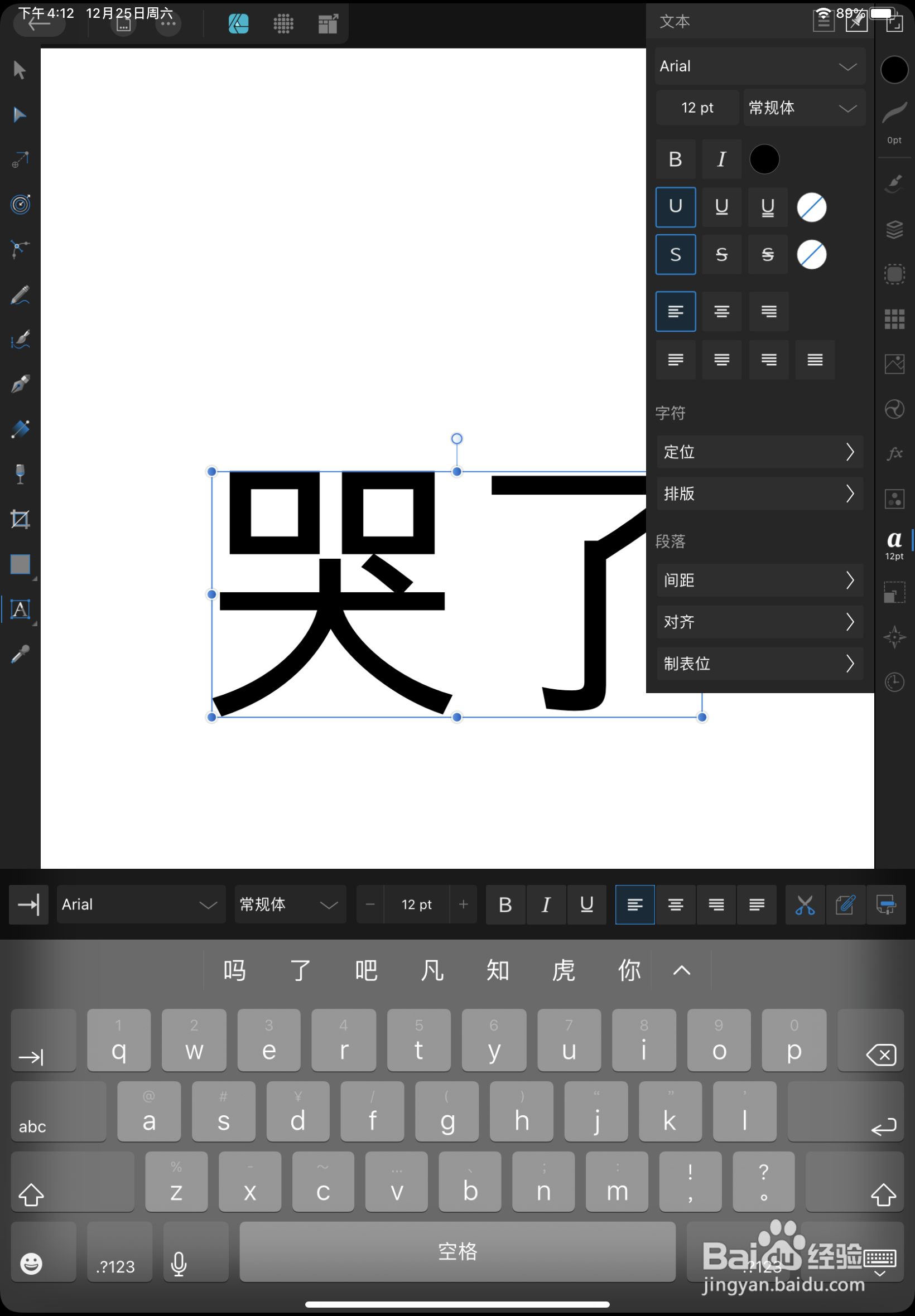Open the black text fill color swatch

764,159
